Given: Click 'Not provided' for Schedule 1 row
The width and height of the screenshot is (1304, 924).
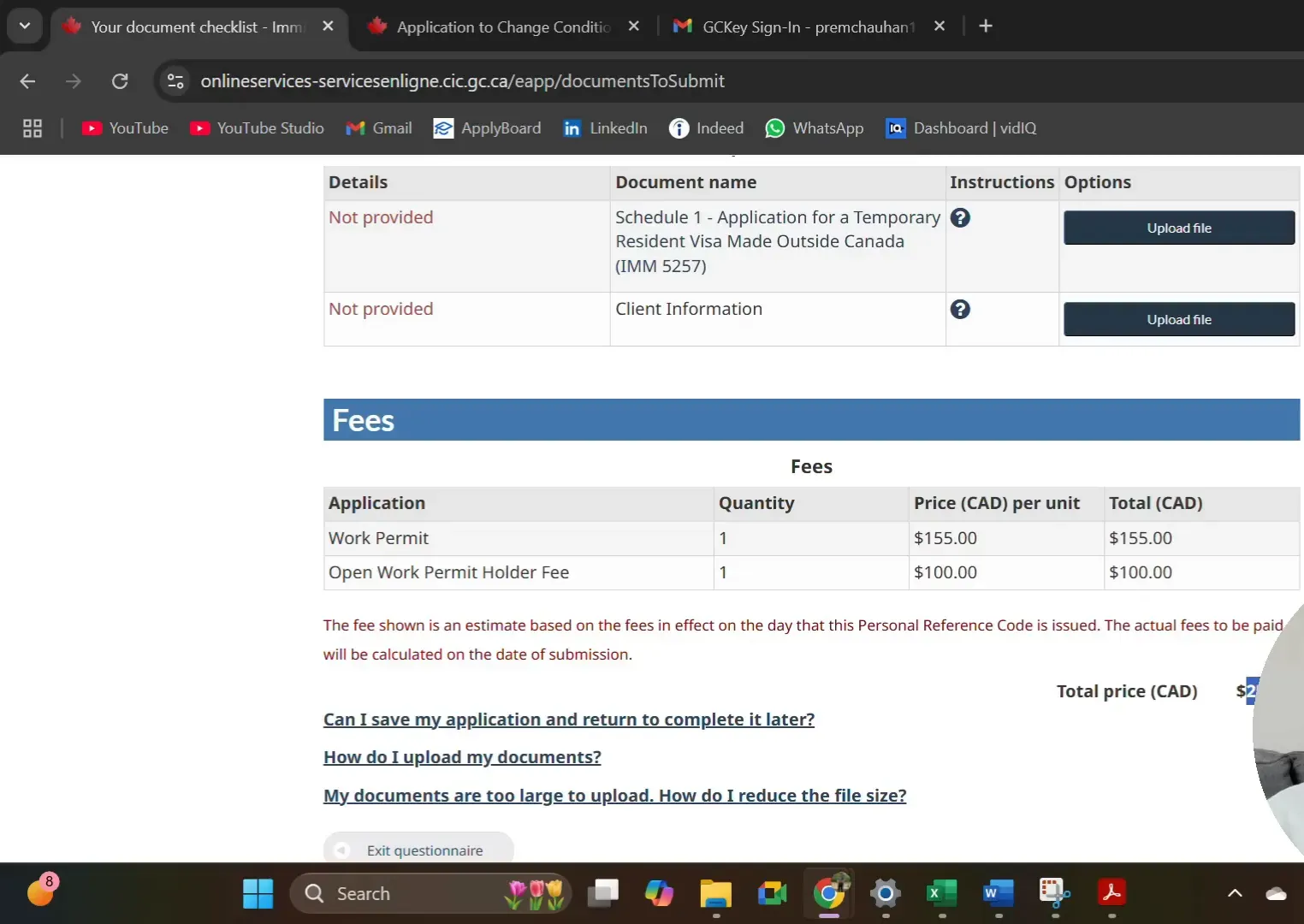Looking at the screenshot, I should pos(381,217).
